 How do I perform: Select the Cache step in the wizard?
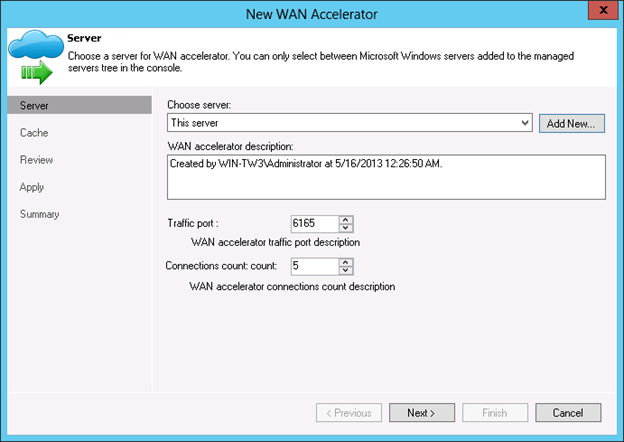click(34, 132)
